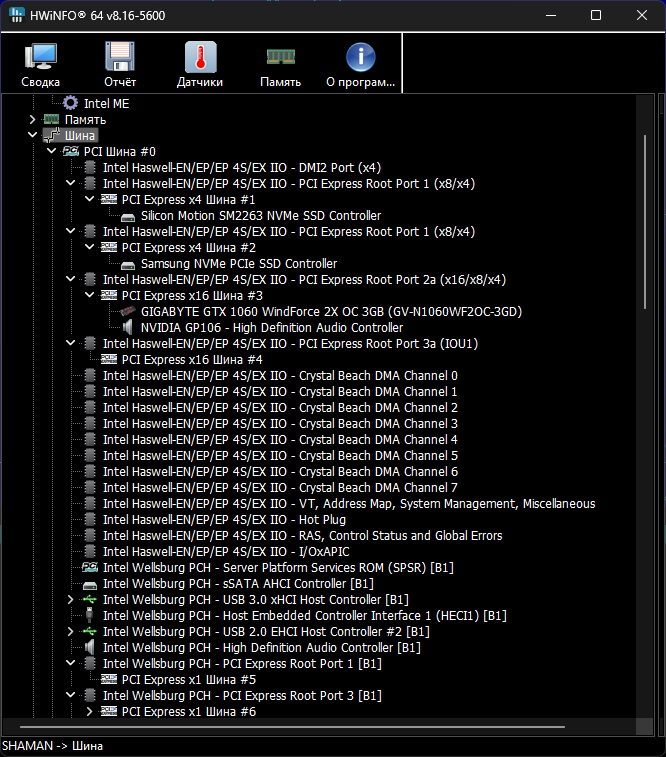Collapse Wellsburg PCI Express Root Port 3 [B1]

click(x=70, y=695)
